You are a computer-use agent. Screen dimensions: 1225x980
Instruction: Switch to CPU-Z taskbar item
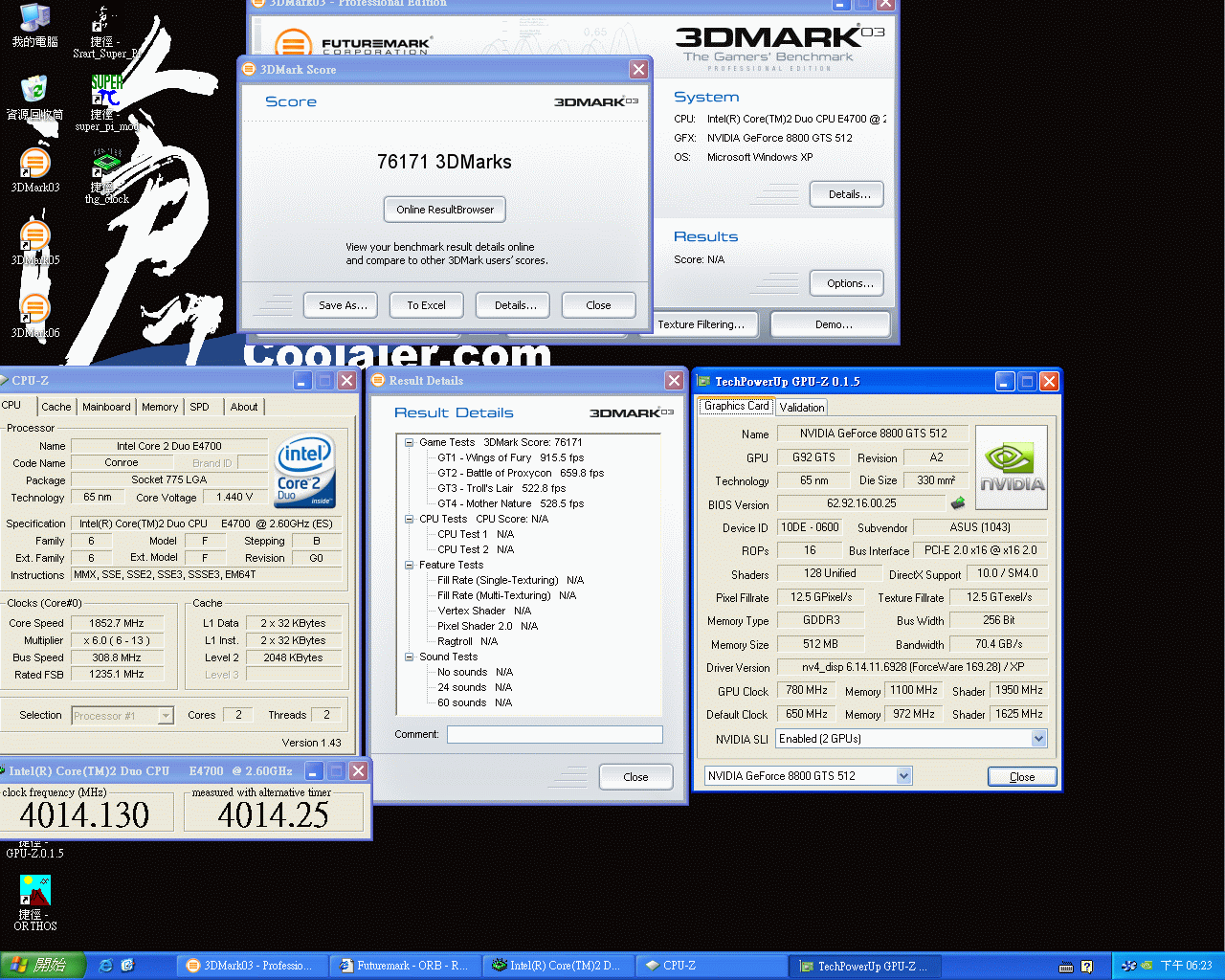pyautogui.click(x=713, y=966)
